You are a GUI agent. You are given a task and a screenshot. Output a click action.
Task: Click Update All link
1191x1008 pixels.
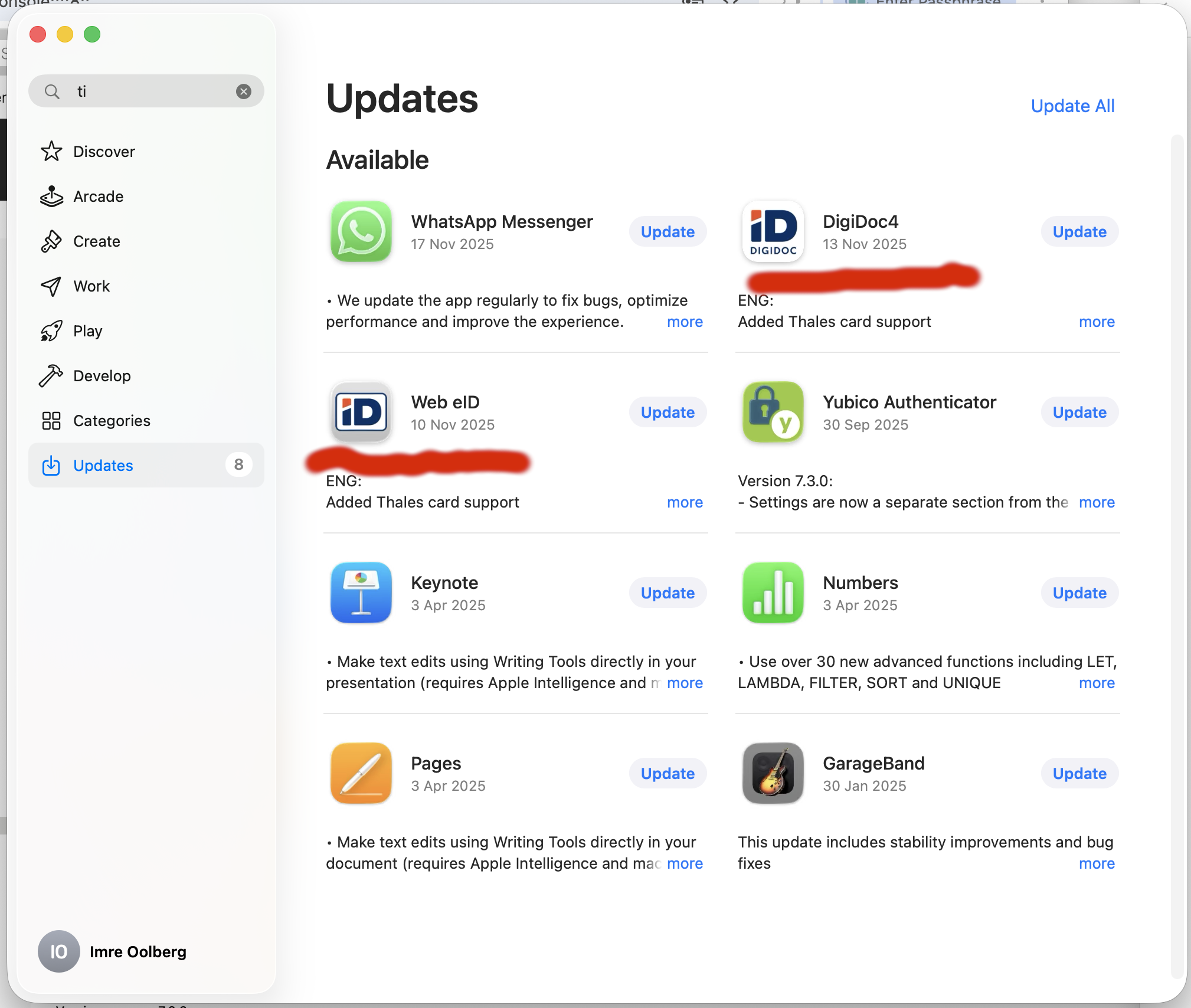point(1072,106)
